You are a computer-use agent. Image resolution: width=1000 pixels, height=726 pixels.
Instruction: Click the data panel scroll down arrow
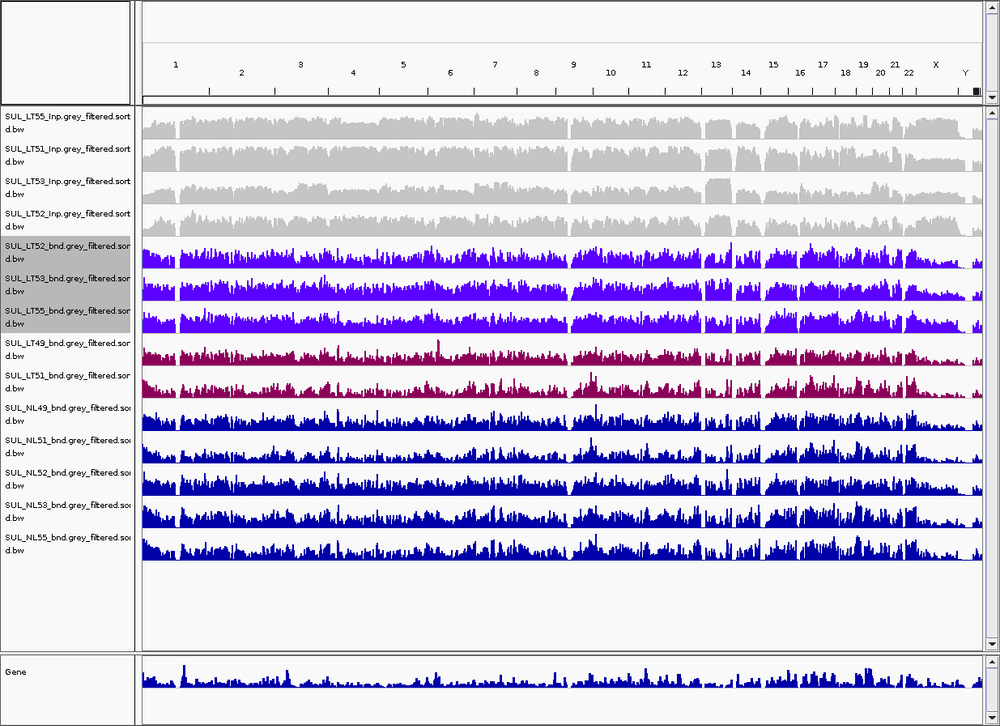point(992,645)
